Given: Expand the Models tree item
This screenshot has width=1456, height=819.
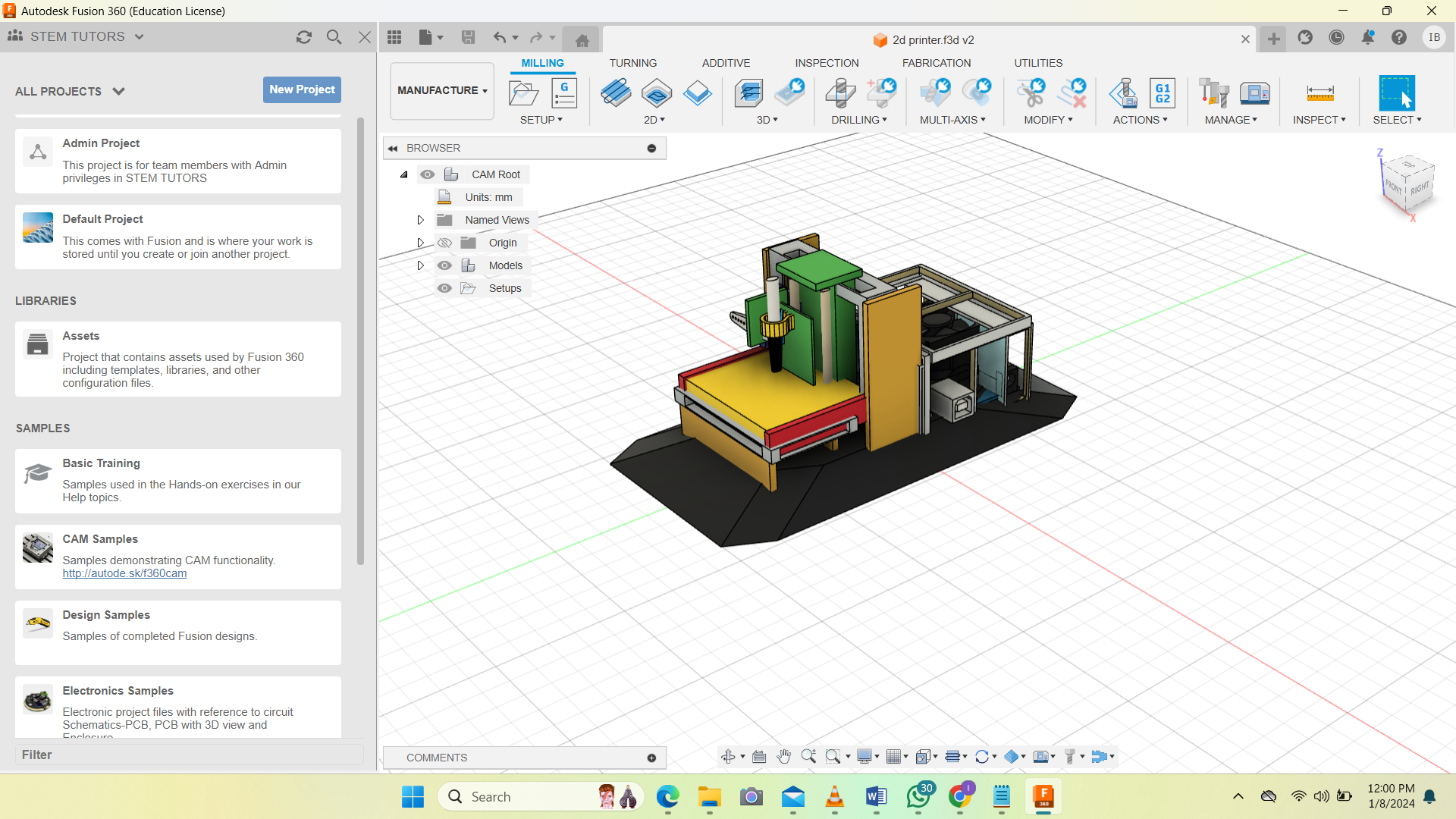Looking at the screenshot, I should (x=420, y=265).
